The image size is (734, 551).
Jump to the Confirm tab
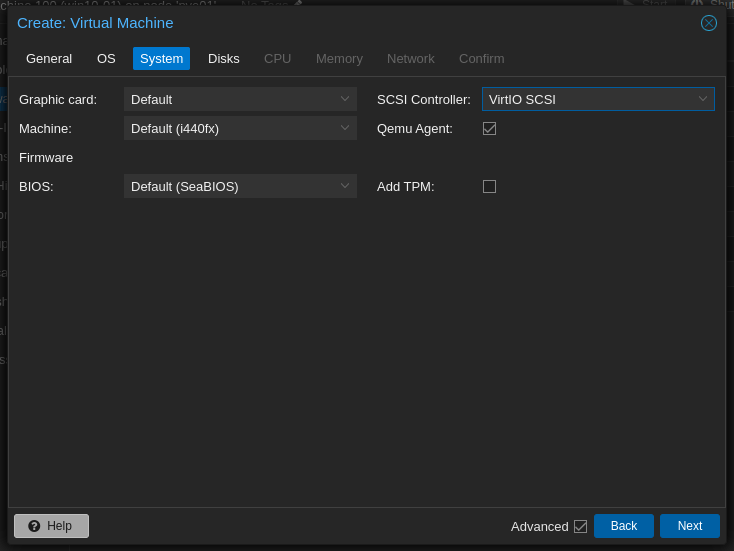481,59
